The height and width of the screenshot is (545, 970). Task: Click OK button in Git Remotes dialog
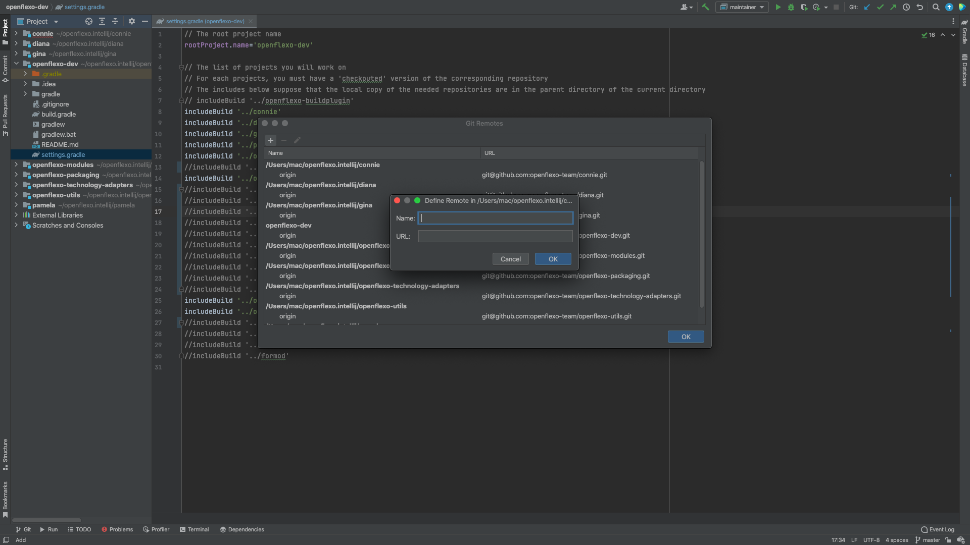coord(685,337)
